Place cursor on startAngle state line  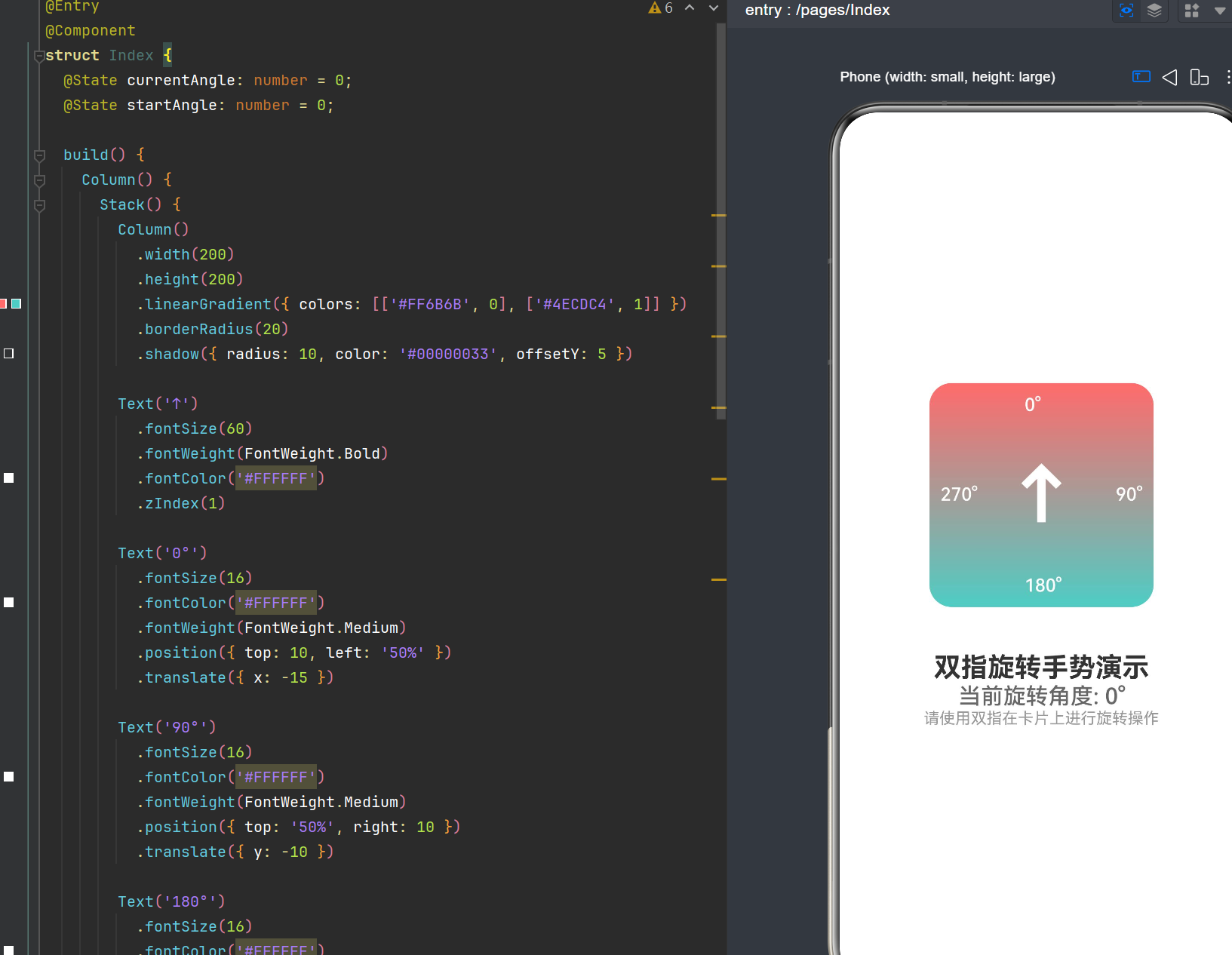pyautogui.click(x=198, y=106)
